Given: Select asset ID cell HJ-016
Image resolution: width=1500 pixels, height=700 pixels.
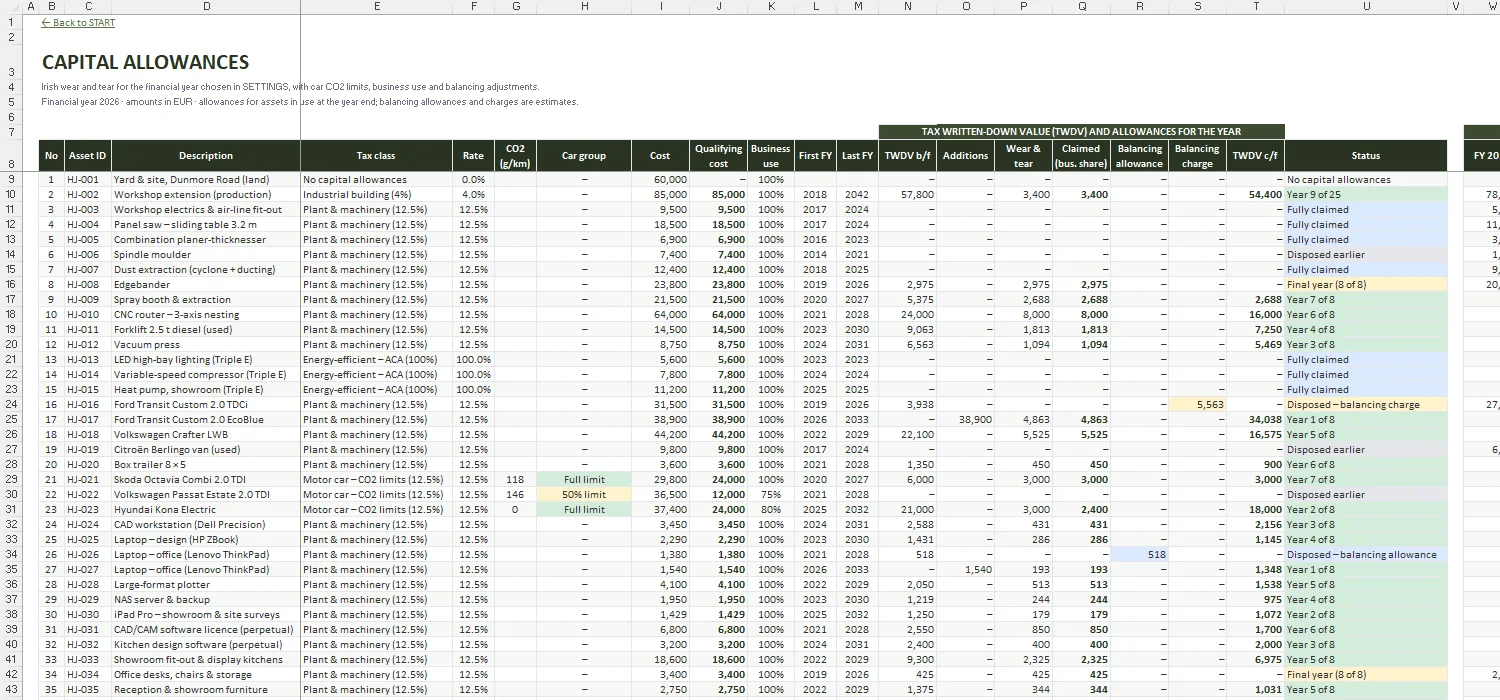Looking at the screenshot, I should pos(88,404).
